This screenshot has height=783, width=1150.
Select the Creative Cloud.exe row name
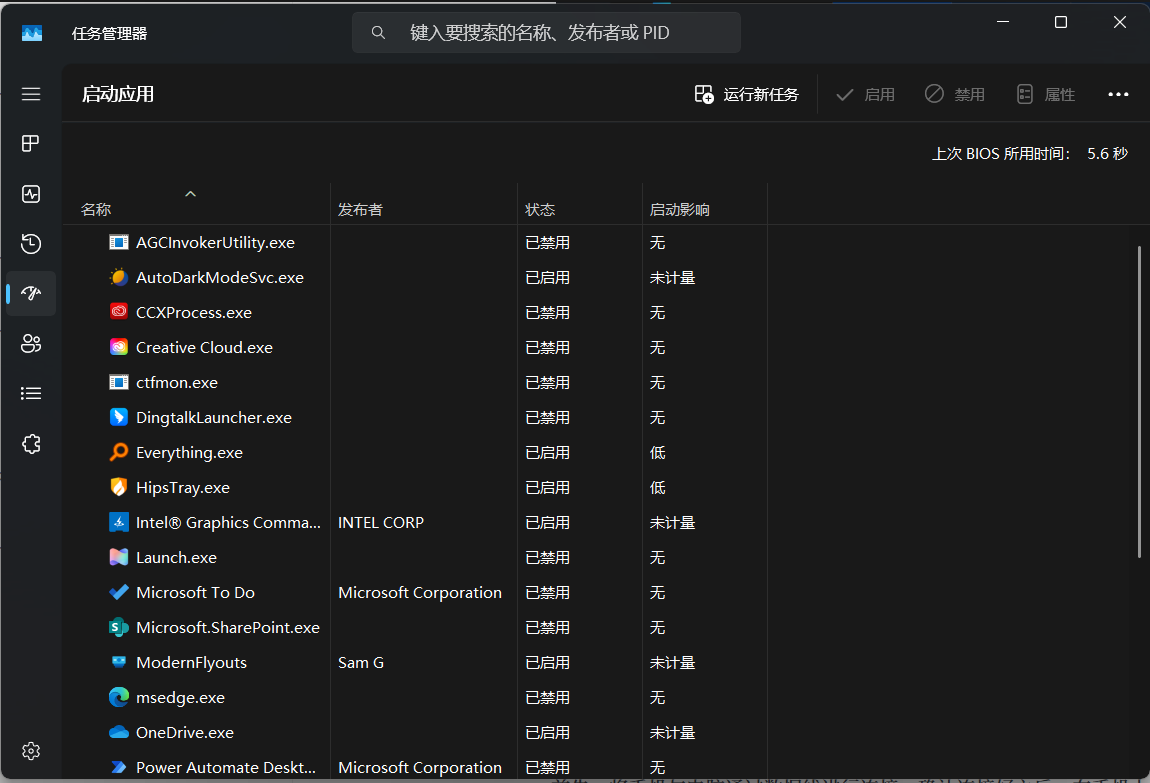point(204,348)
